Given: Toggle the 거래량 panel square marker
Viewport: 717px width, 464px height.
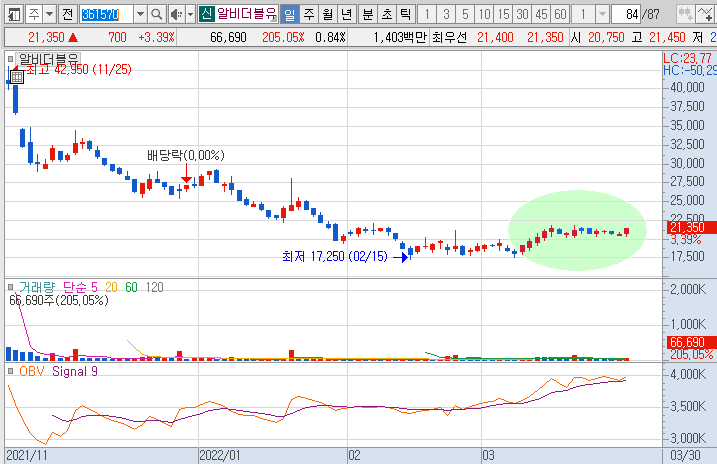Looking at the screenshot, I should point(11,287).
